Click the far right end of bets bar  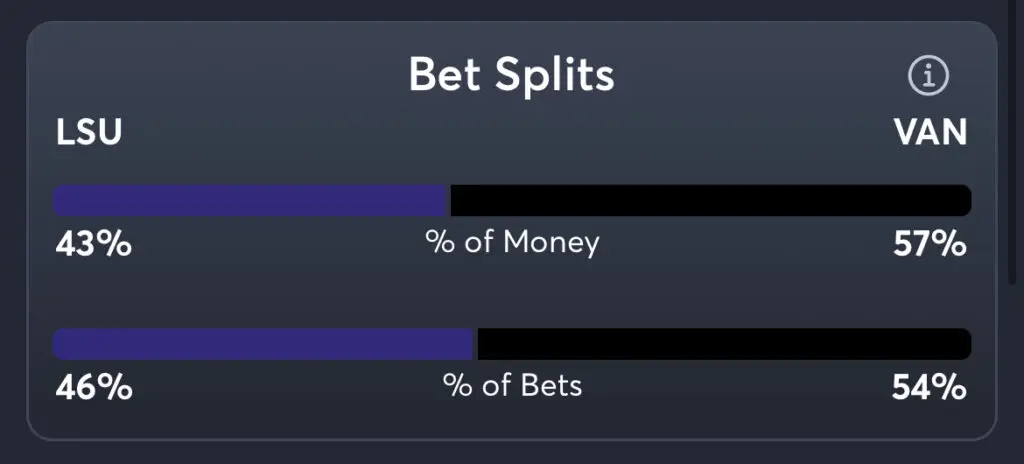[x=965, y=344]
